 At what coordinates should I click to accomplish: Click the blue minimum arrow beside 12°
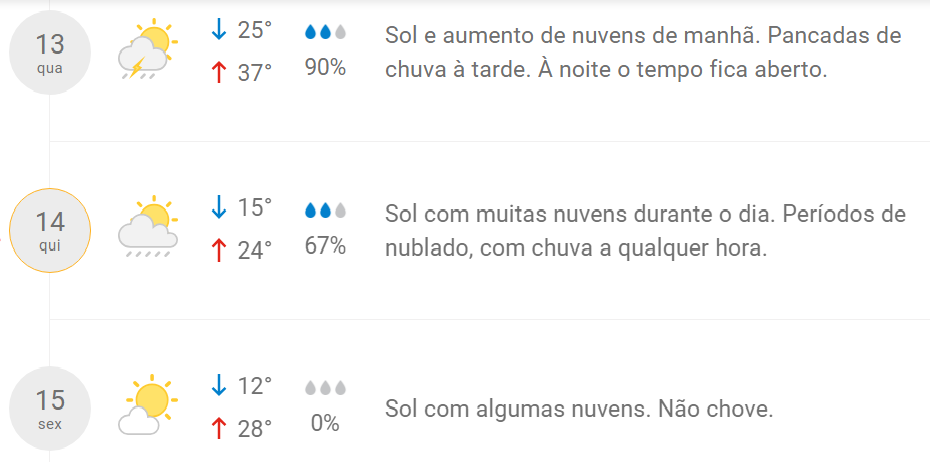pos(219,385)
